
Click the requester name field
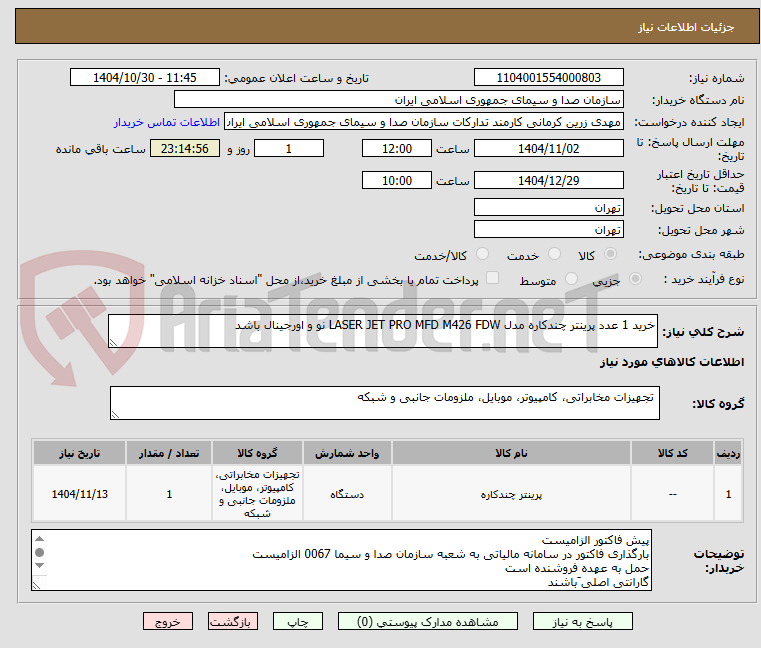coord(424,122)
